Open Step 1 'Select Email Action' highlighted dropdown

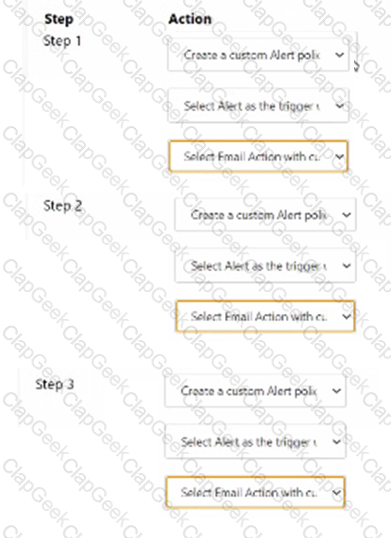pyautogui.click(x=258, y=156)
